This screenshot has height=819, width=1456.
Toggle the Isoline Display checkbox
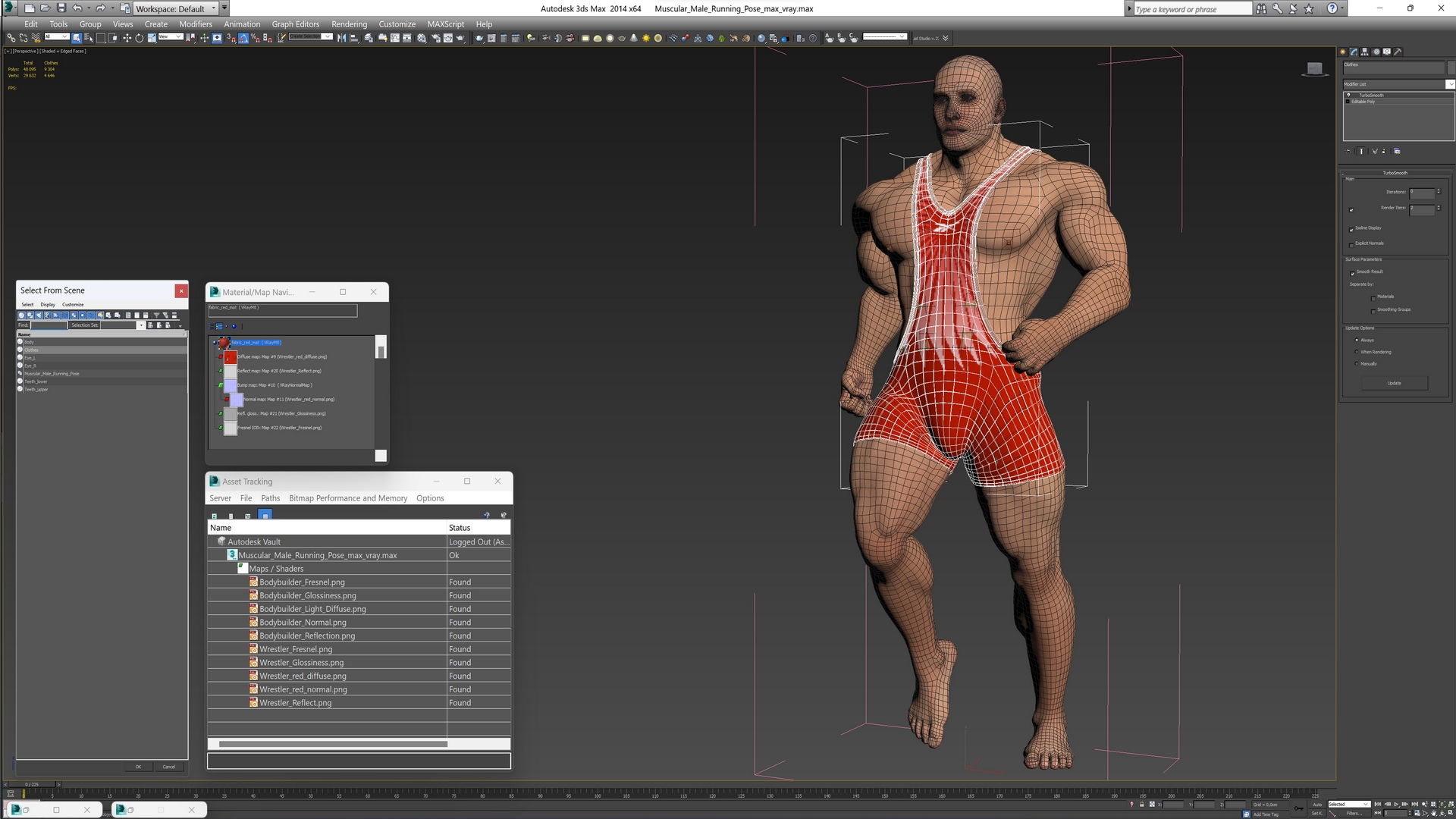1351,230
